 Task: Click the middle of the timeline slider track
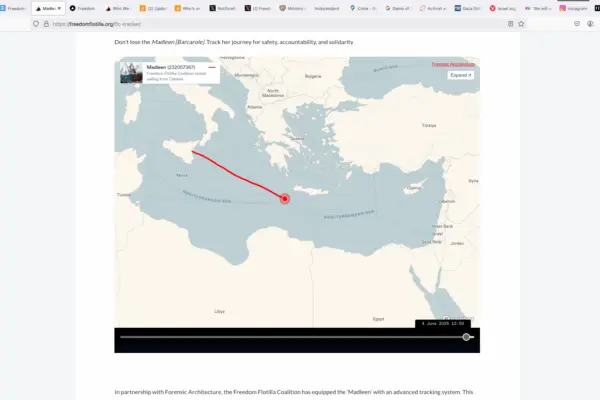(297, 337)
